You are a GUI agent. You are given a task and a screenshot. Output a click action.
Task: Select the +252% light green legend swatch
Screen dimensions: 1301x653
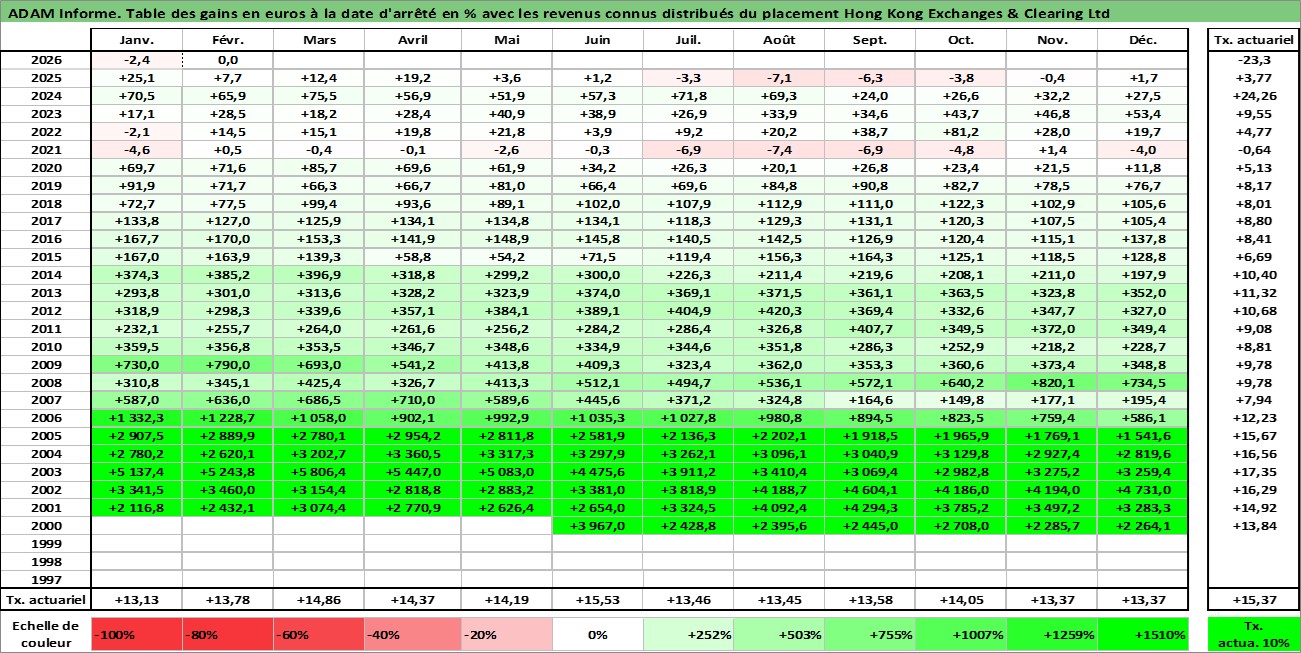(x=688, y=634)
